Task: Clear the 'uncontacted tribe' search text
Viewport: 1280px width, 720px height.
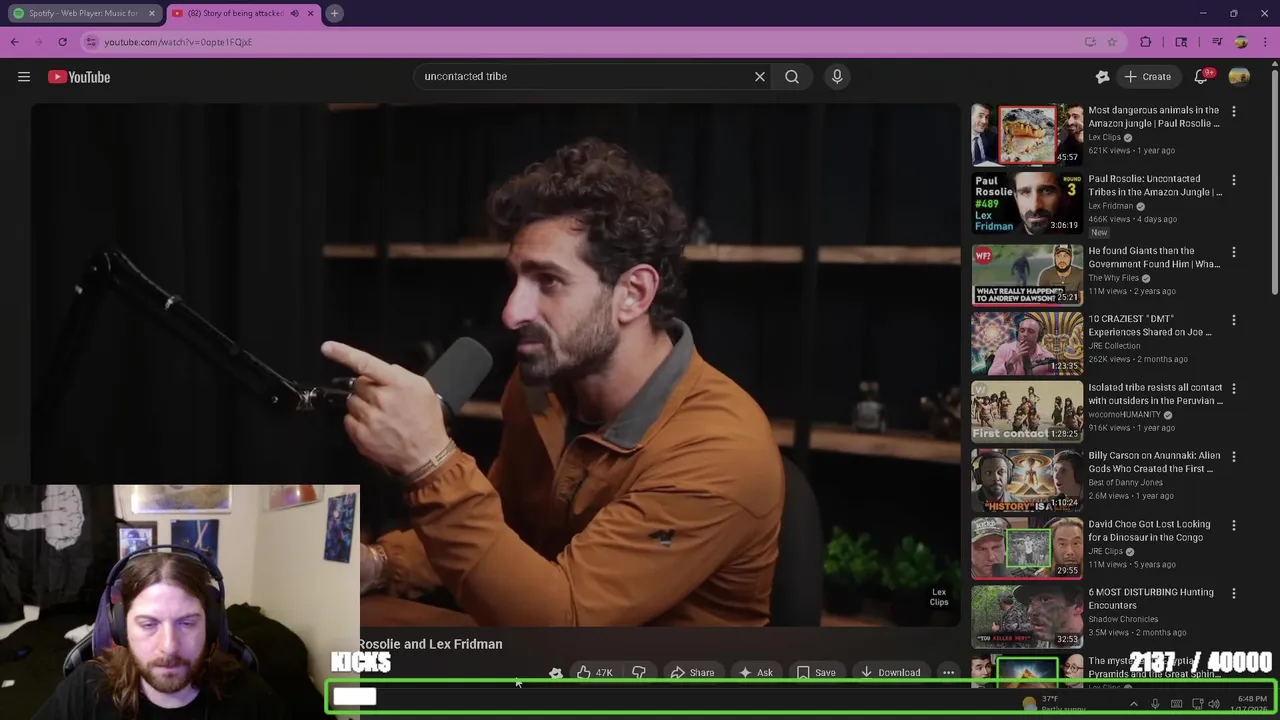Action: [760, 76]
